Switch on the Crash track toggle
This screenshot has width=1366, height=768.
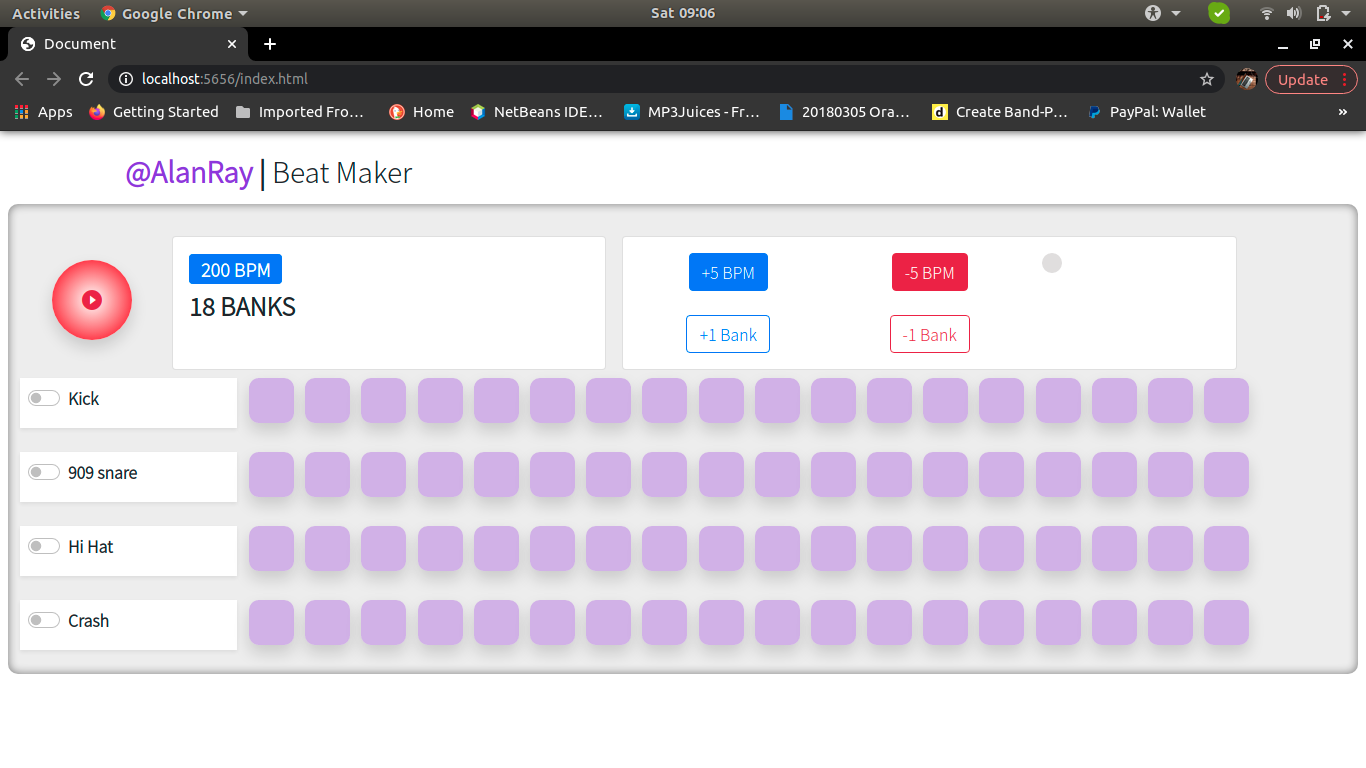click(x=44, y=619)
